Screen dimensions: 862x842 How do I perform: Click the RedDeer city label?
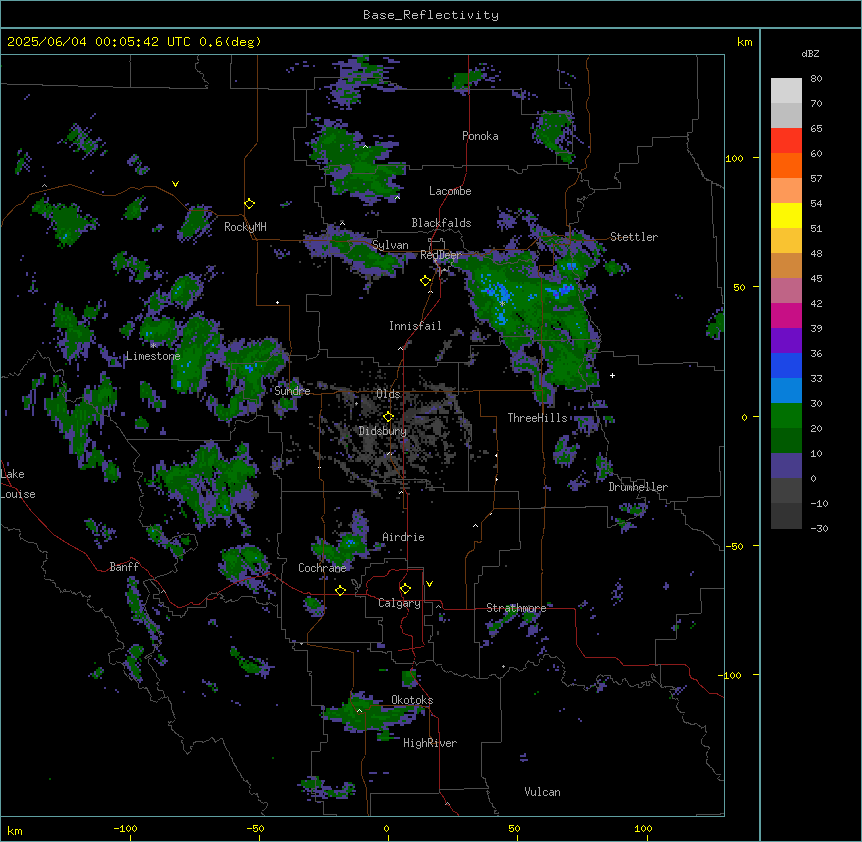click(x=440, y=255)
